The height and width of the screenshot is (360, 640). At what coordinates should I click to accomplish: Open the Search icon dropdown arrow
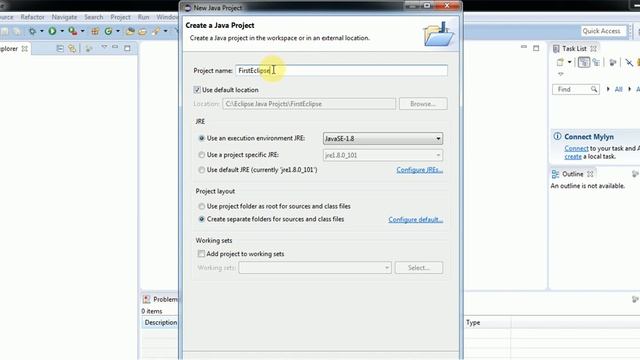click(x=165, y=31)
